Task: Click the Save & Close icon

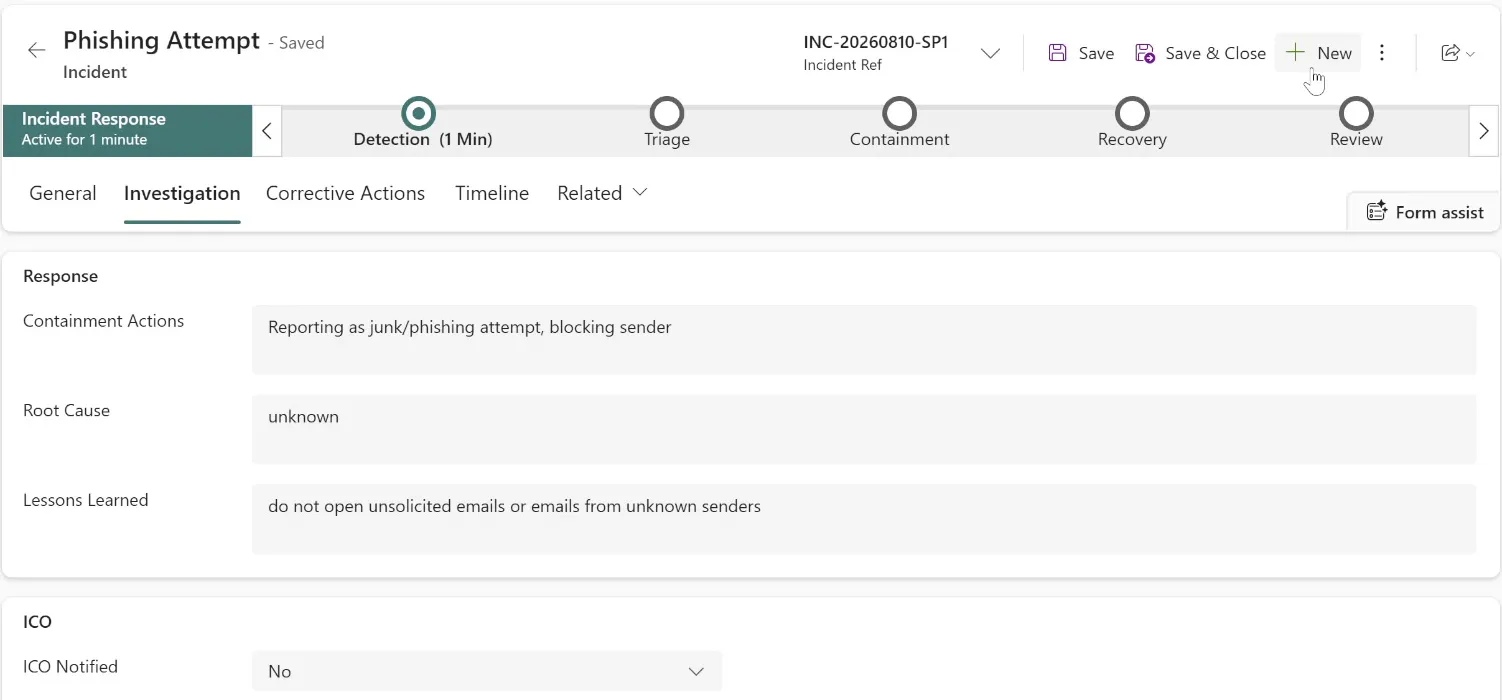Action: click(x=1145, y=53)
